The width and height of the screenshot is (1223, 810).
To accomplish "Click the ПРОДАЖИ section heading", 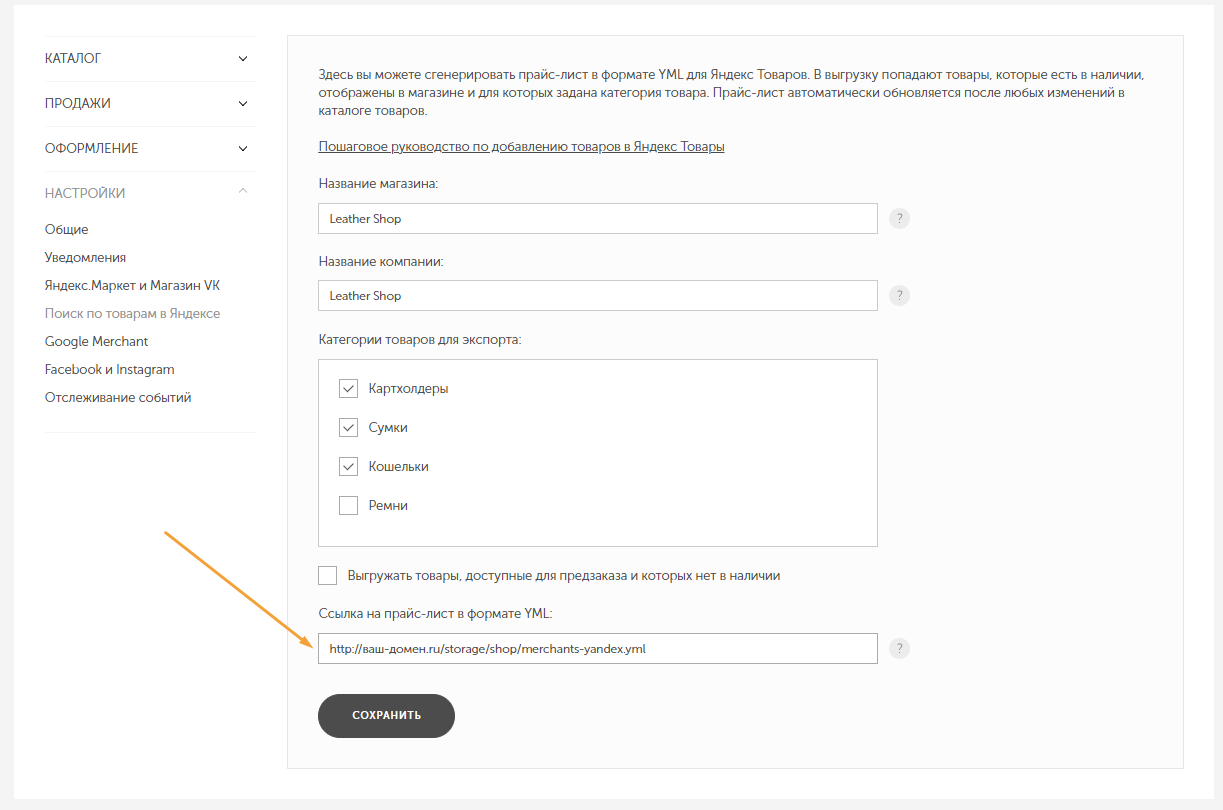I will tap(78, 104).
